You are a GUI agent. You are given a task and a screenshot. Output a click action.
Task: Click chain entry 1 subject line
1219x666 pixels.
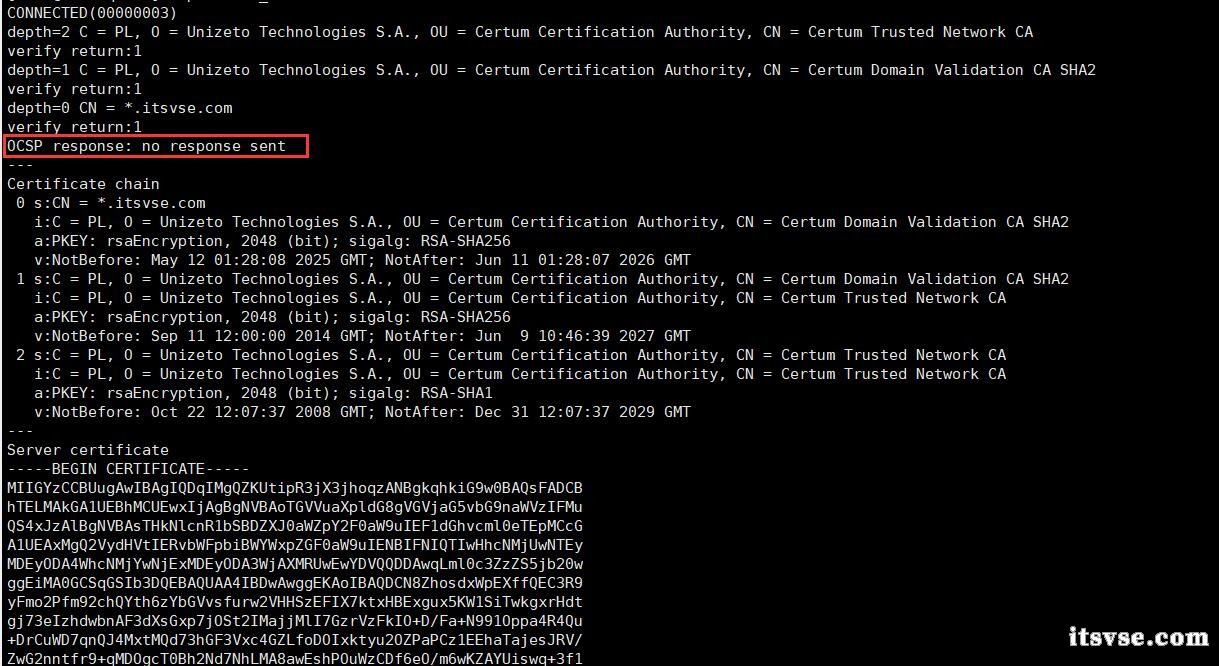click(x=542, y=279)
